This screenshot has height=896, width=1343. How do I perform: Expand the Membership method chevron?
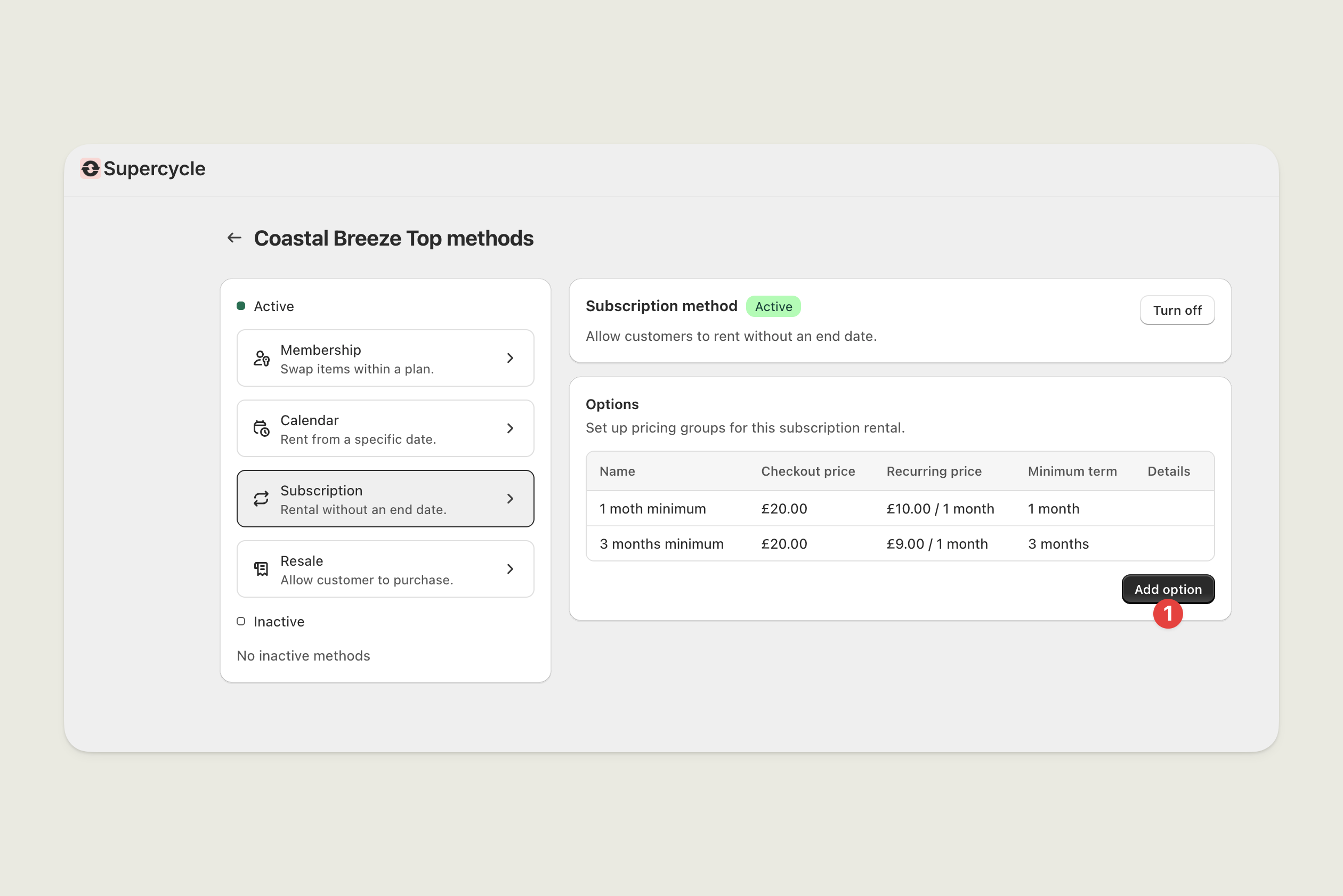510,359
